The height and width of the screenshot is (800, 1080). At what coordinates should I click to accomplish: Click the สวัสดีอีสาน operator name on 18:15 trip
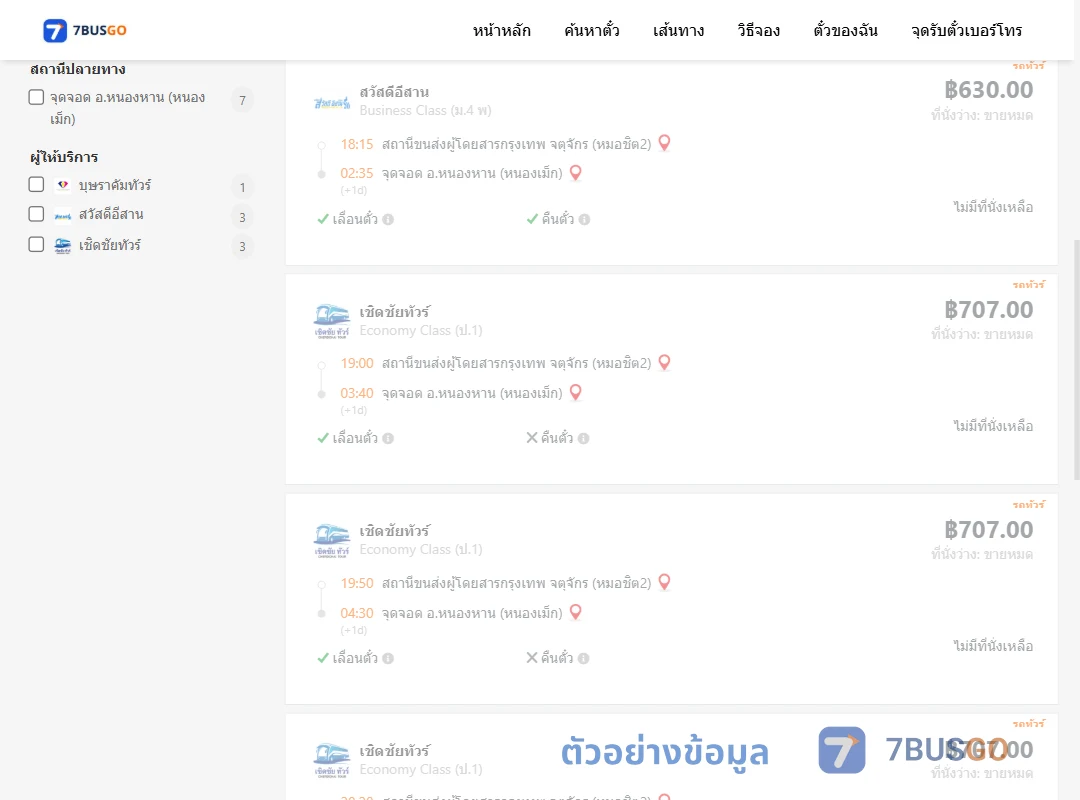(394, 92)
